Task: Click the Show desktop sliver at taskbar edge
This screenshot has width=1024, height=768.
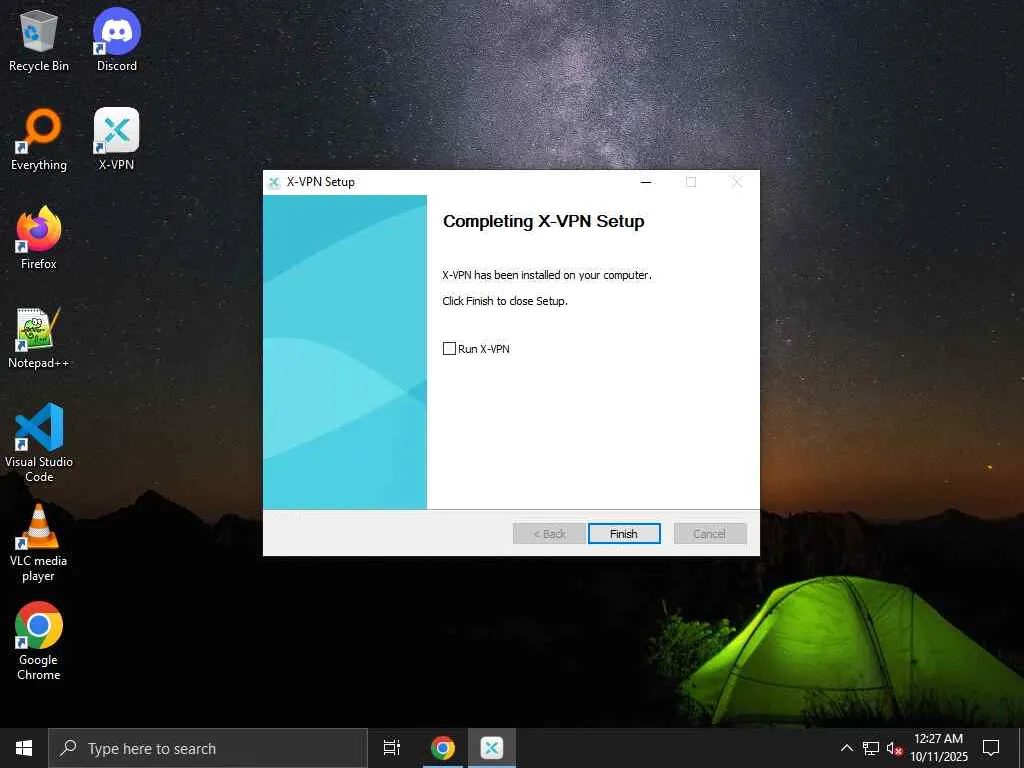Action: (1021, 748)
